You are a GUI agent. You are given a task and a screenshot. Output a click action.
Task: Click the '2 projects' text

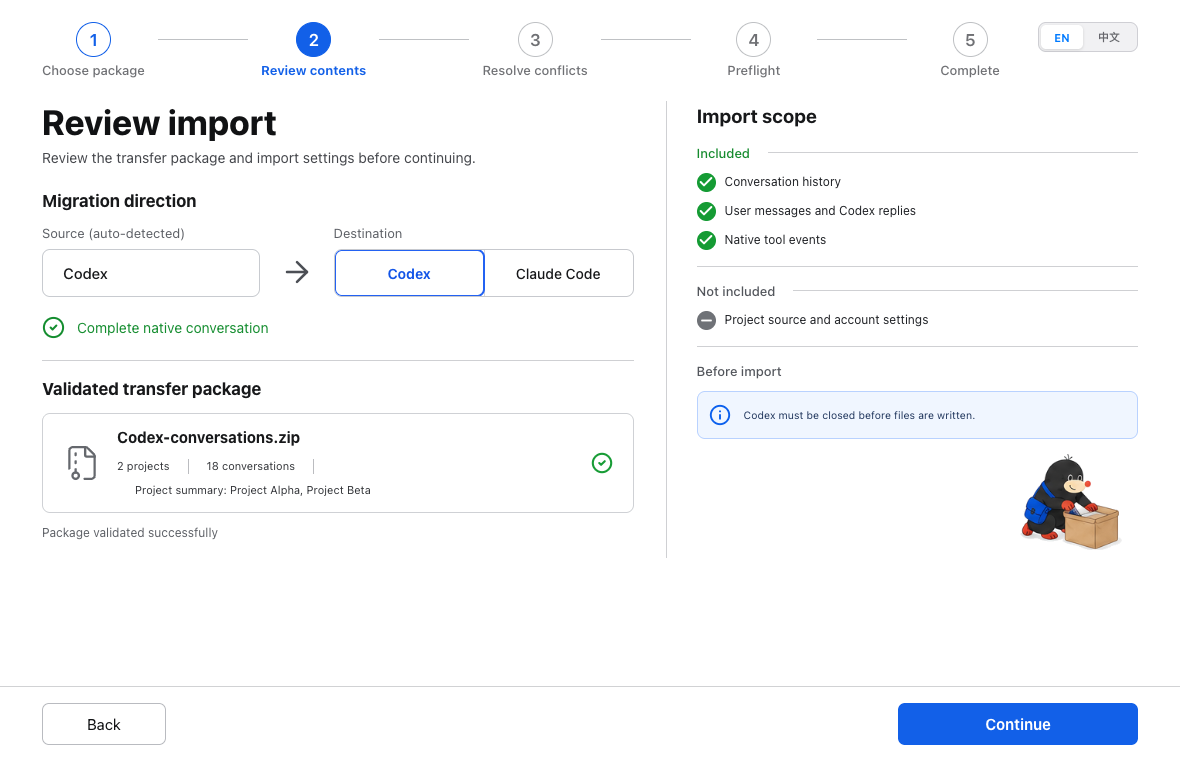pyautogui.click(x=143, y=467)
